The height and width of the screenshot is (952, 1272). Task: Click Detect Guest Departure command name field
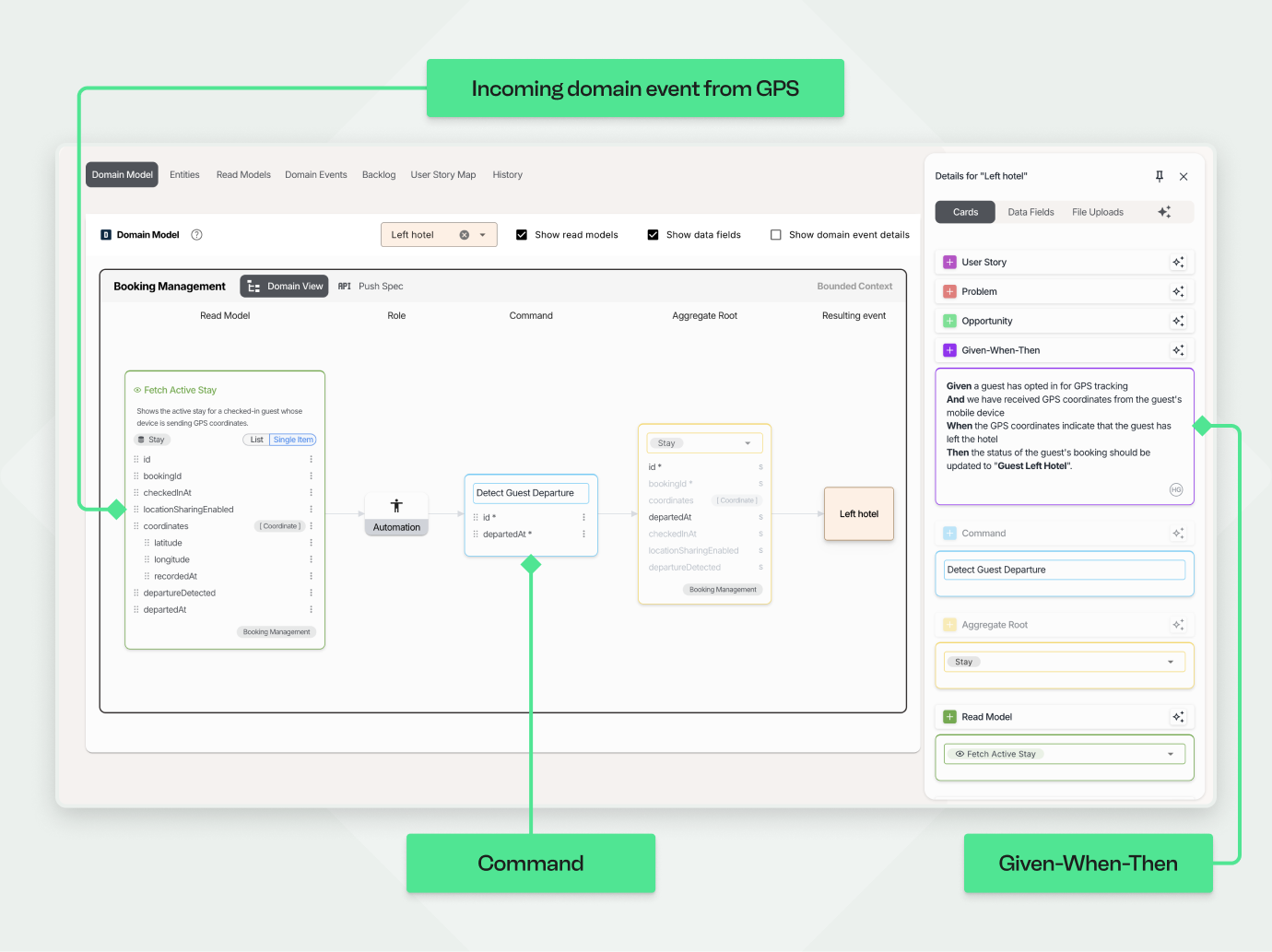[x=531, y=493]
